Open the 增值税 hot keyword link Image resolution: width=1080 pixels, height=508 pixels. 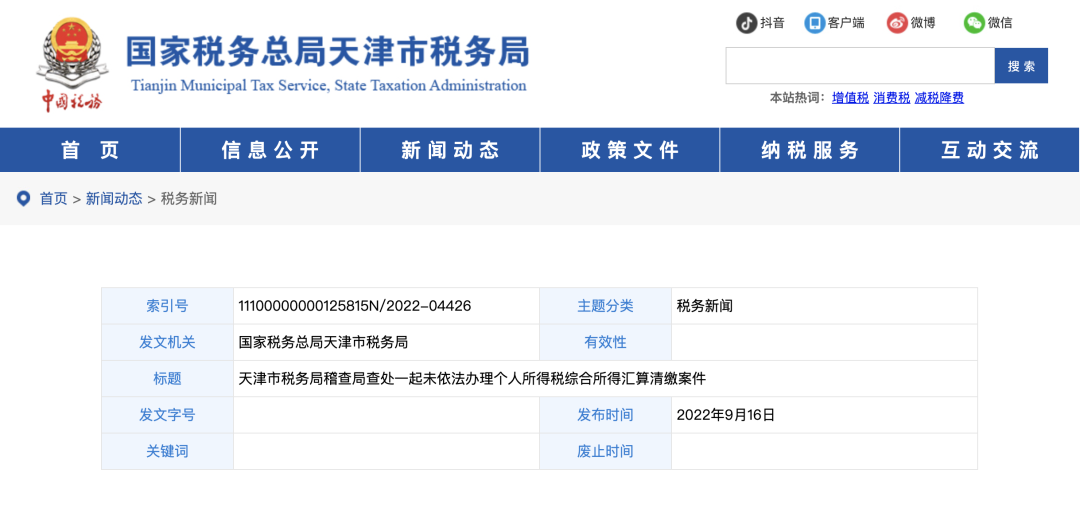click(850, 98)
